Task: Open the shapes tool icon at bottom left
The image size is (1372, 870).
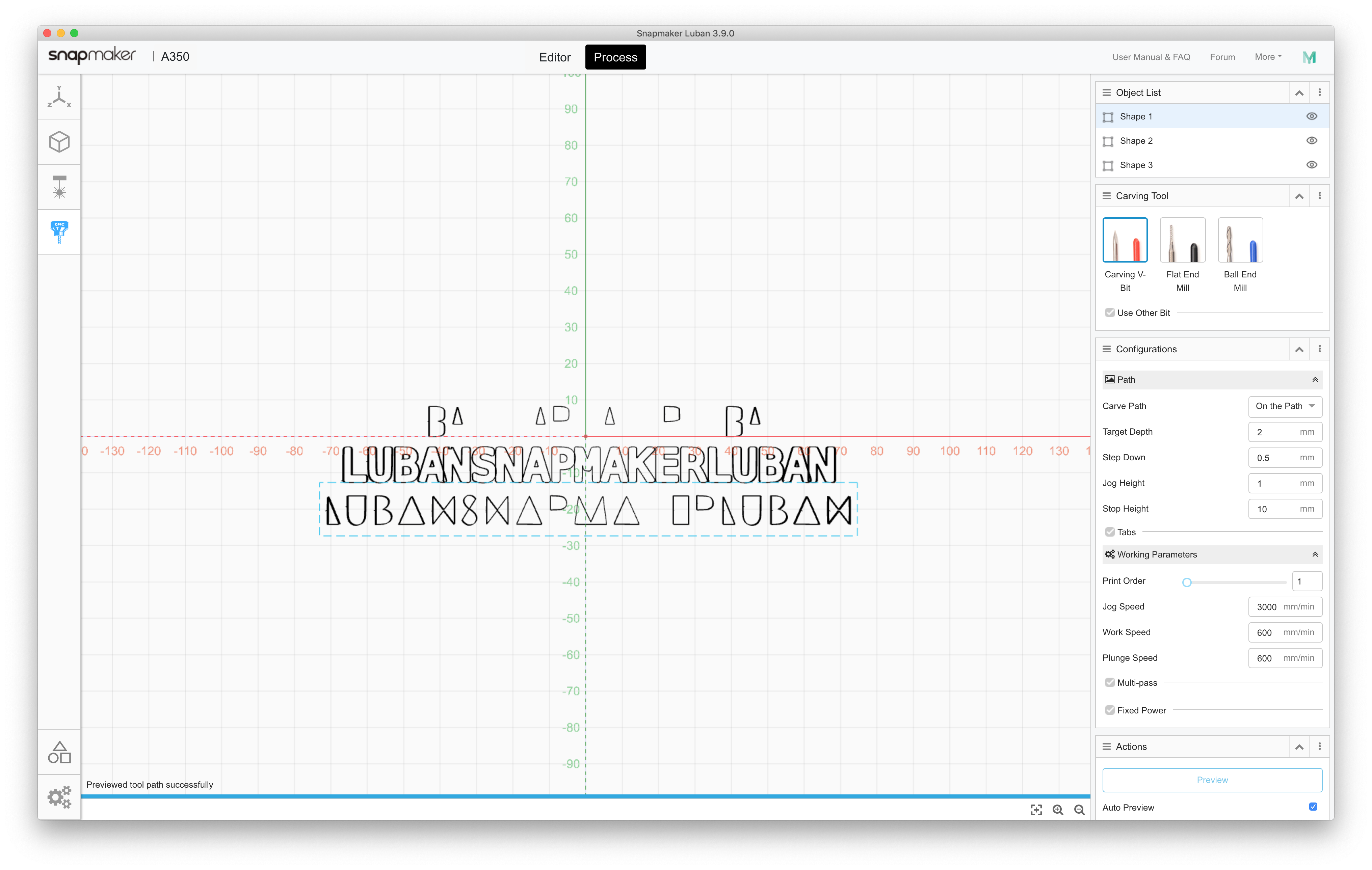Action: 59,752
